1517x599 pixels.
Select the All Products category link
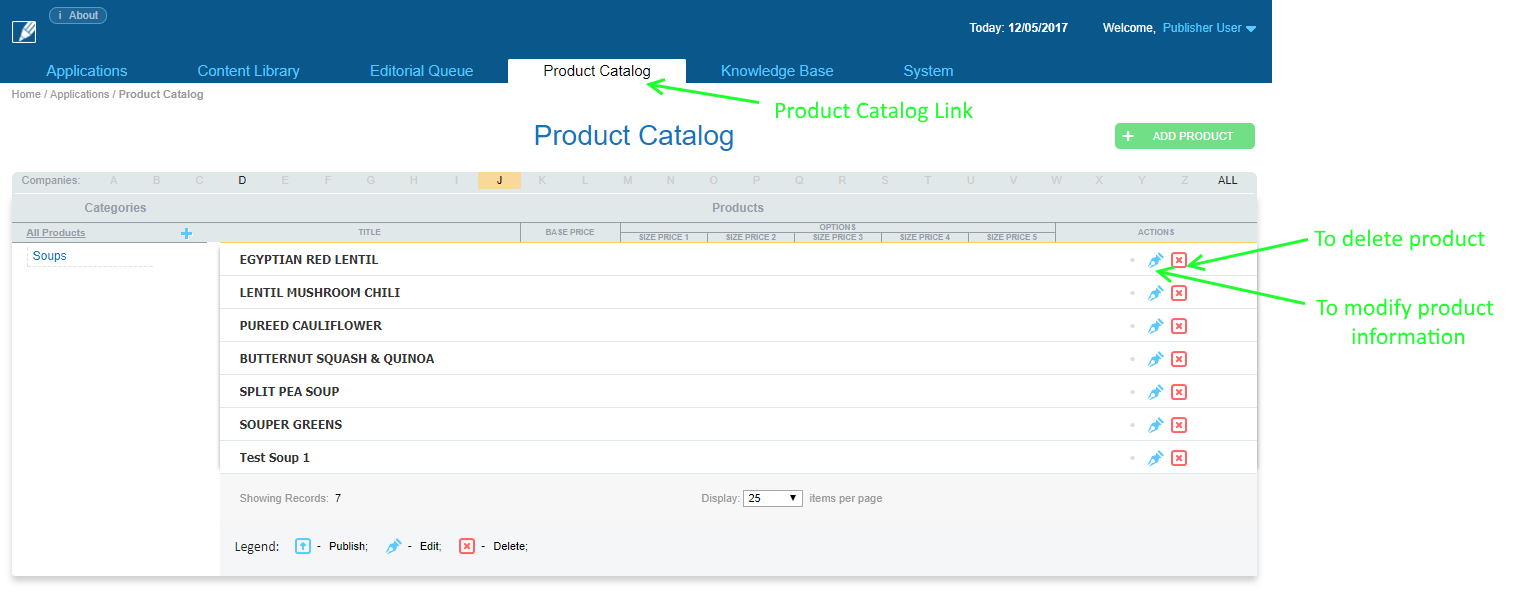pyautogui.click(x=56, y=233)
